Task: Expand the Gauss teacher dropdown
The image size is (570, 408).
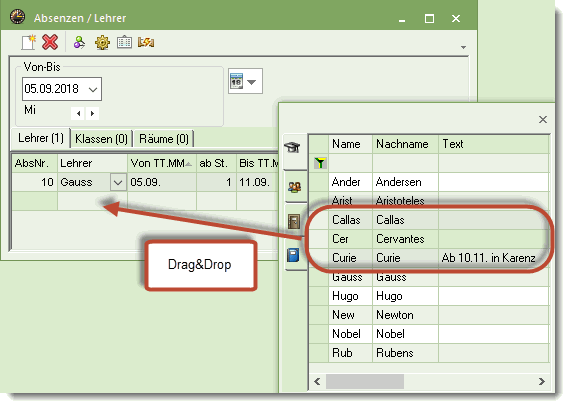Action: [x=118, y=182]
